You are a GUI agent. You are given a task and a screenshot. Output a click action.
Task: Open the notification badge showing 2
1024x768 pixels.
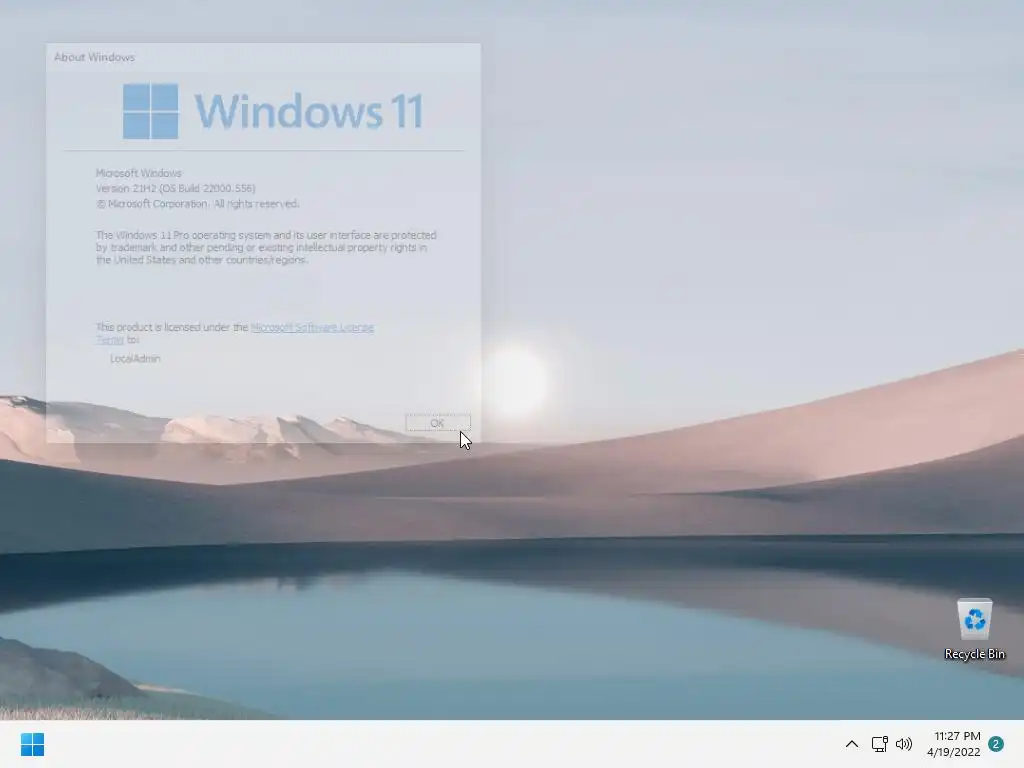(996, 744)
